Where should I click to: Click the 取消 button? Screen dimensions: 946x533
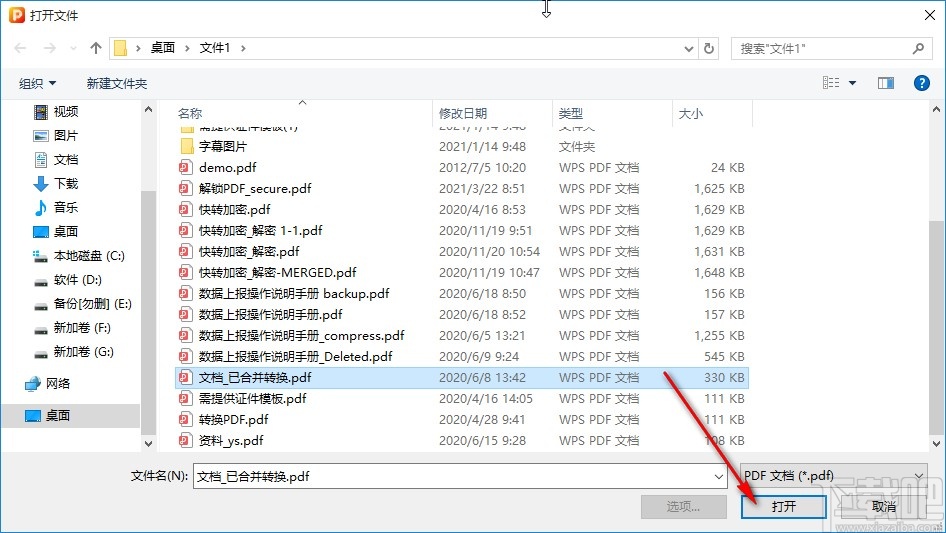pos(884,506)
